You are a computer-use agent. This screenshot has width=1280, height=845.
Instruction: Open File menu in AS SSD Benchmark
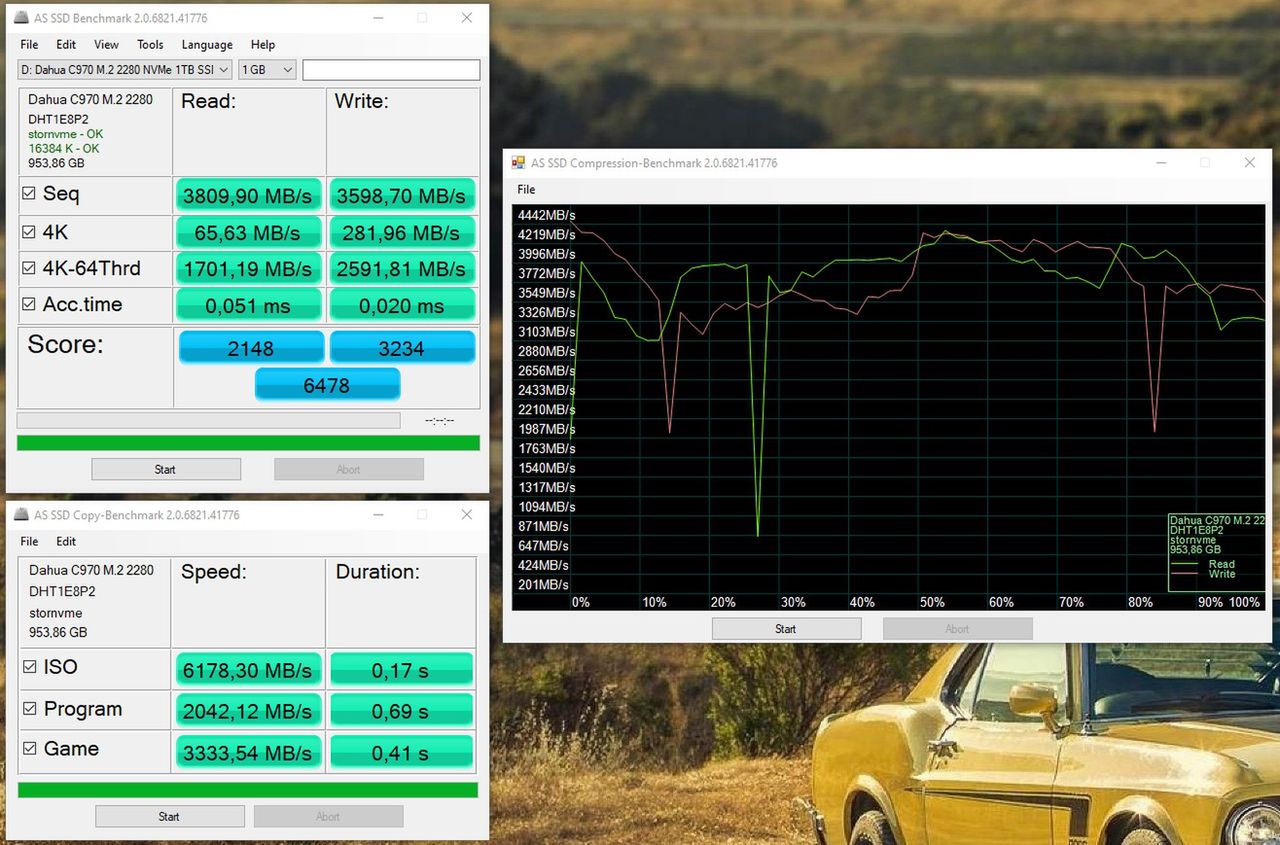[x=29, y=44]
